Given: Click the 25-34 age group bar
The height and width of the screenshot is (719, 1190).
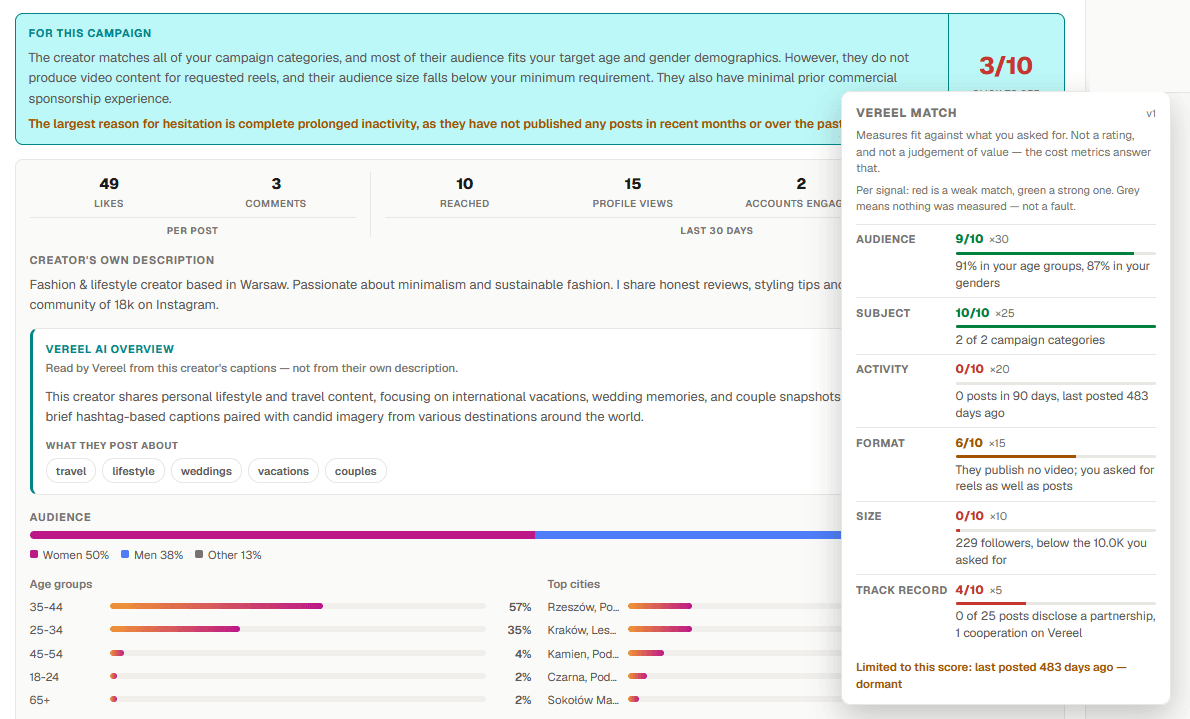Looking at the screenshot, I should 298,629.
